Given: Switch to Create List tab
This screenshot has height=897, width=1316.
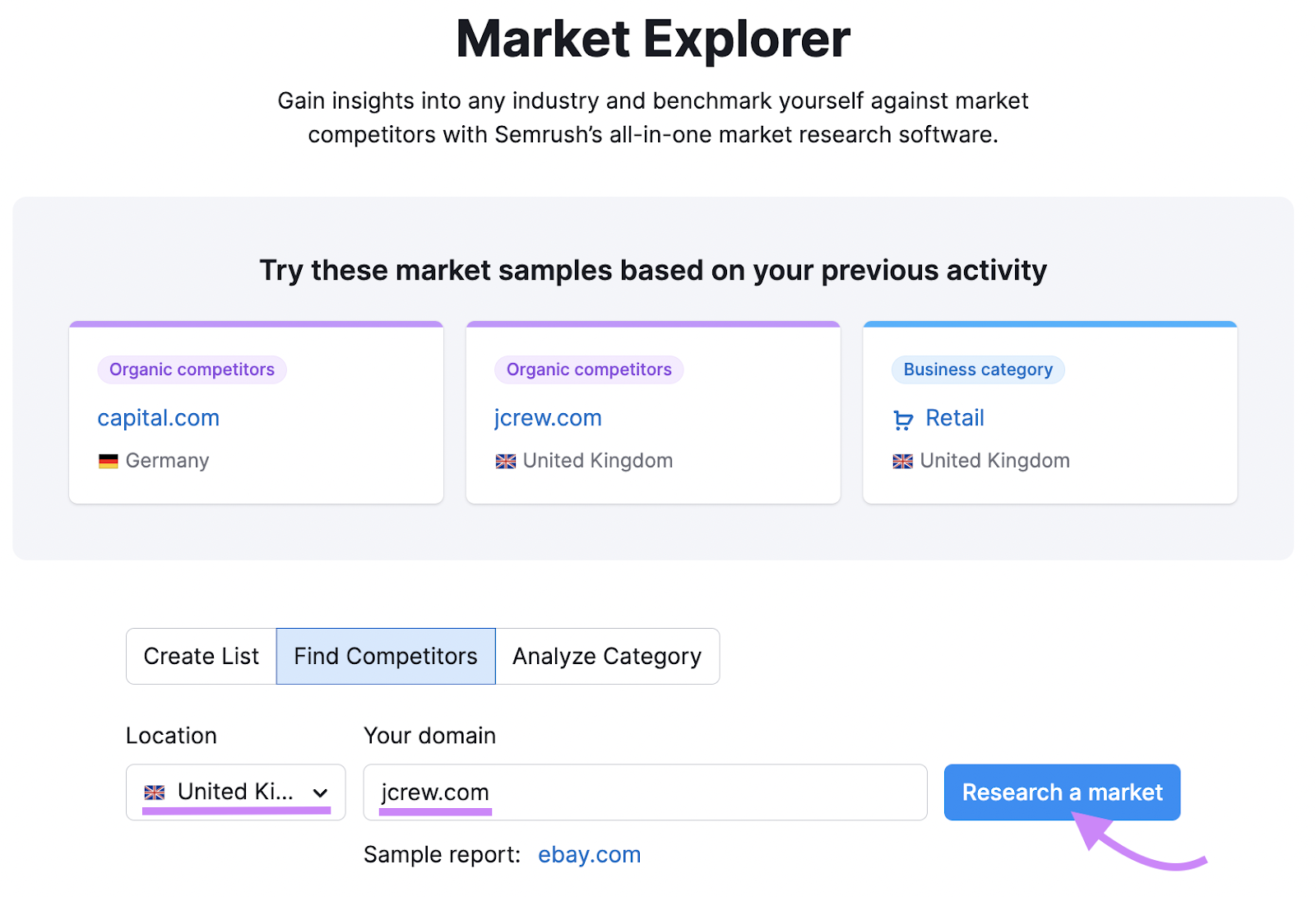Looking at the screenshot, I should pyautogui.click(x=202, y=657).
